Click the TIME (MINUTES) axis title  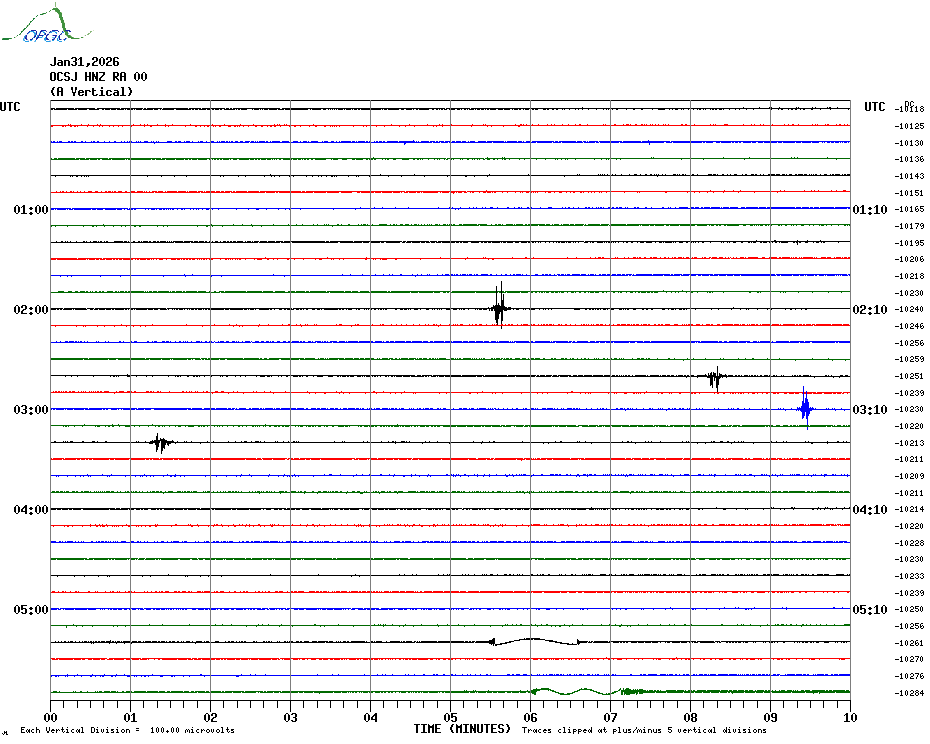pyautogui.click(x=462, y=729)
